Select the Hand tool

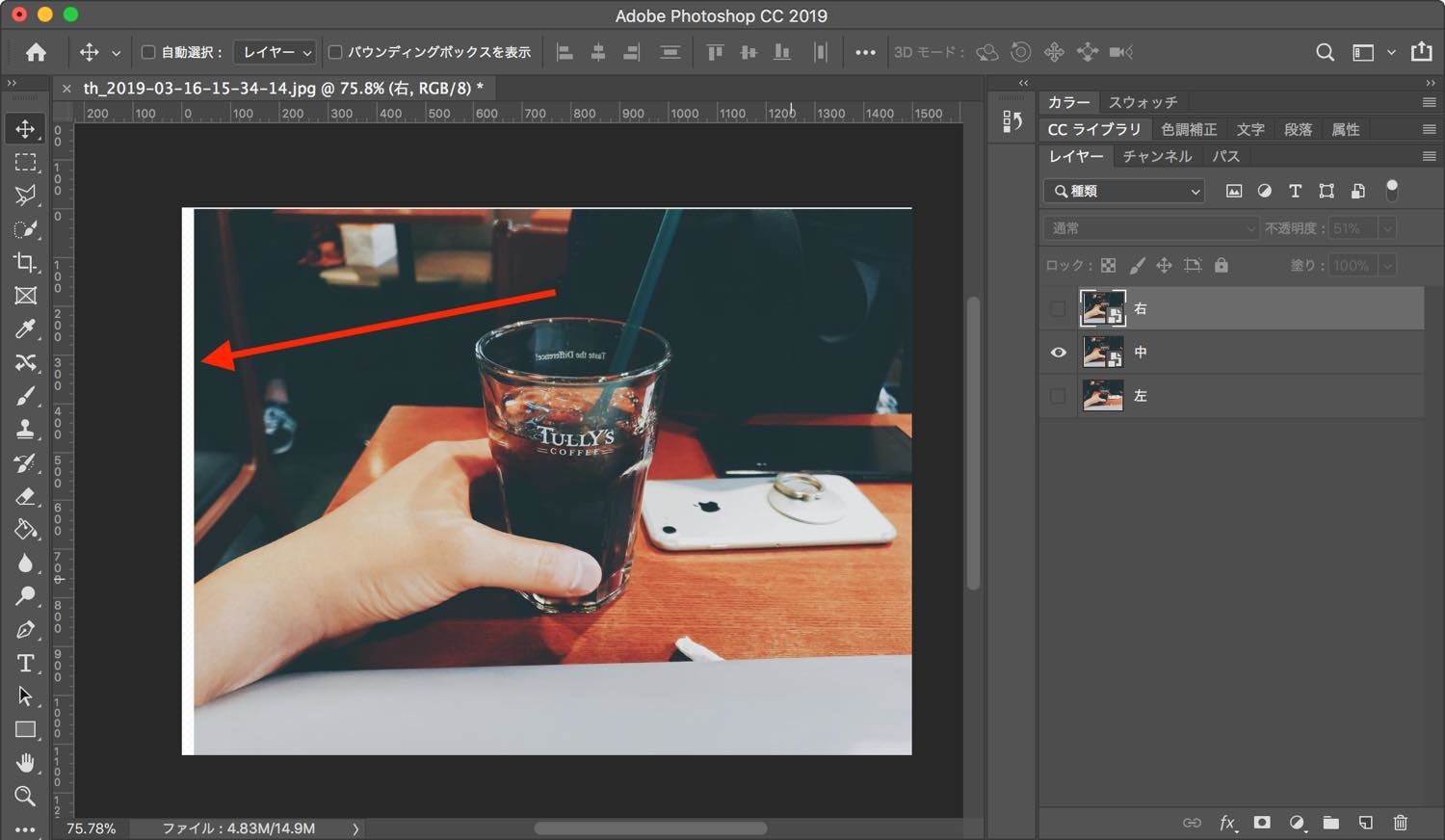[x=26, y=763]
